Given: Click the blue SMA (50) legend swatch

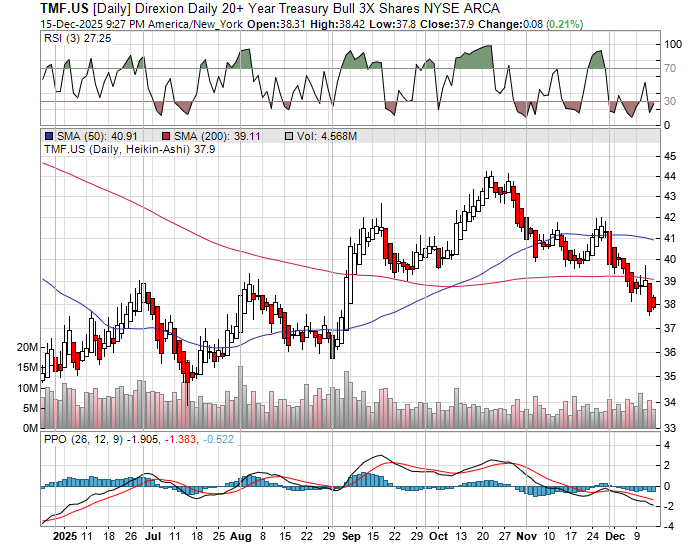Looking at the screenshot, I should coord(48,136).
